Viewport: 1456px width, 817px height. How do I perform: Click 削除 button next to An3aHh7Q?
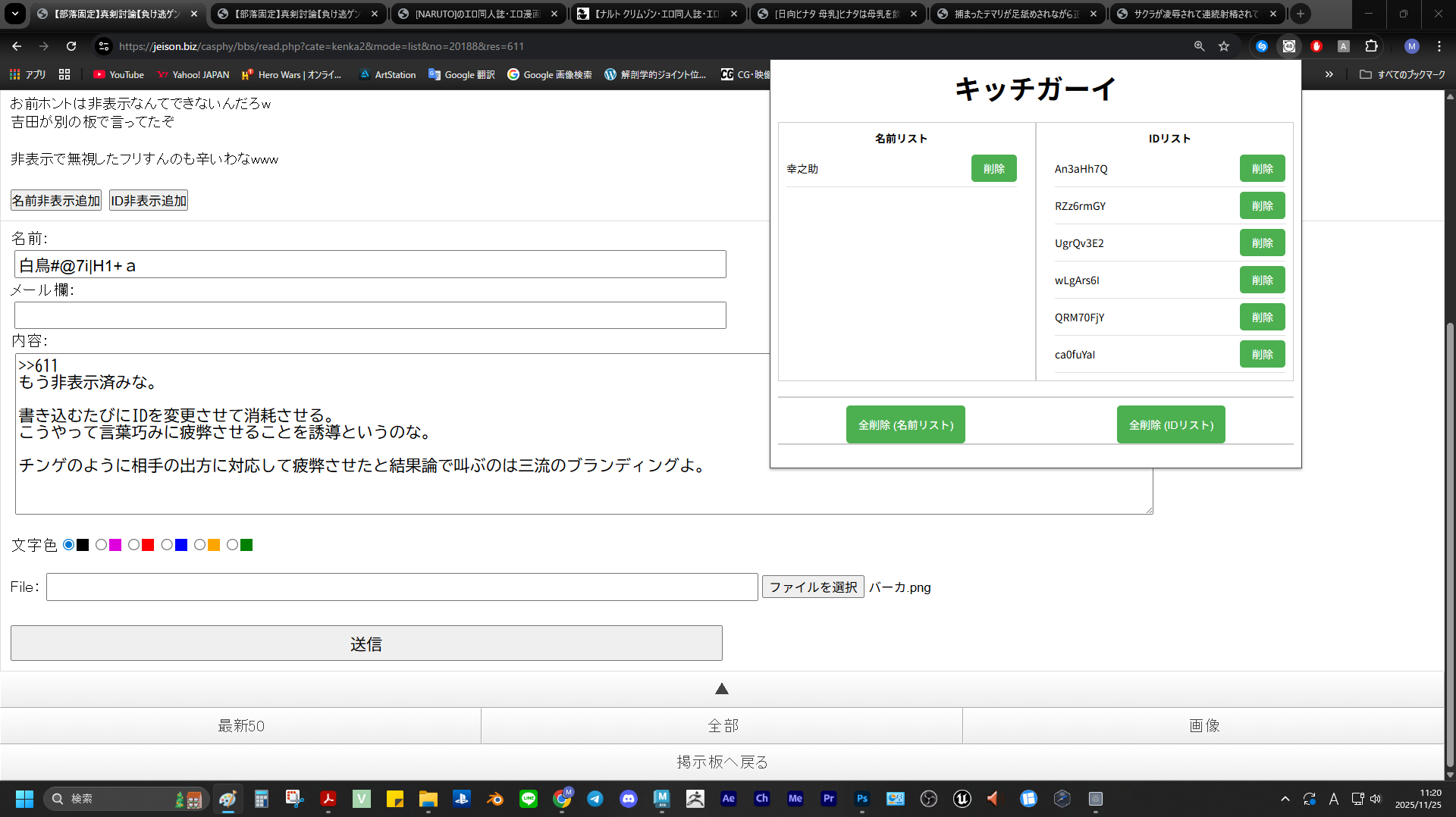[1262, 169]
